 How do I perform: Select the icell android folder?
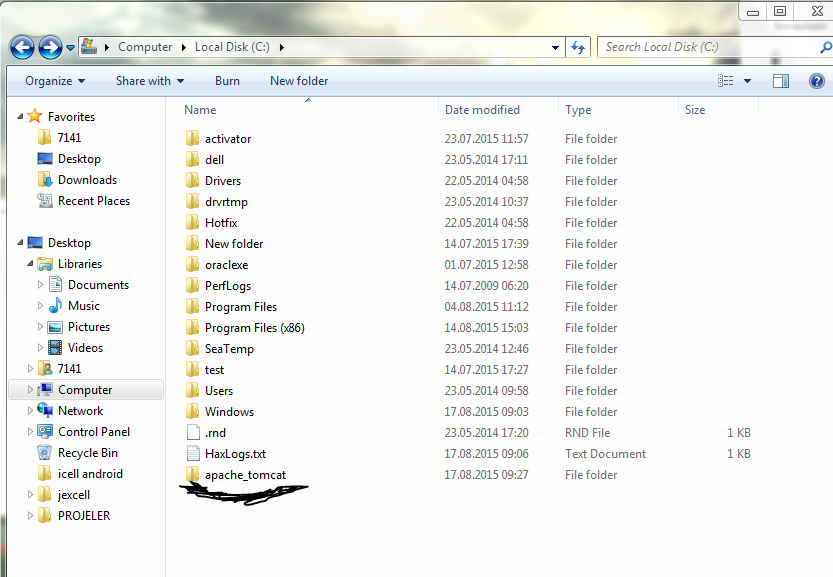[80, 474]
